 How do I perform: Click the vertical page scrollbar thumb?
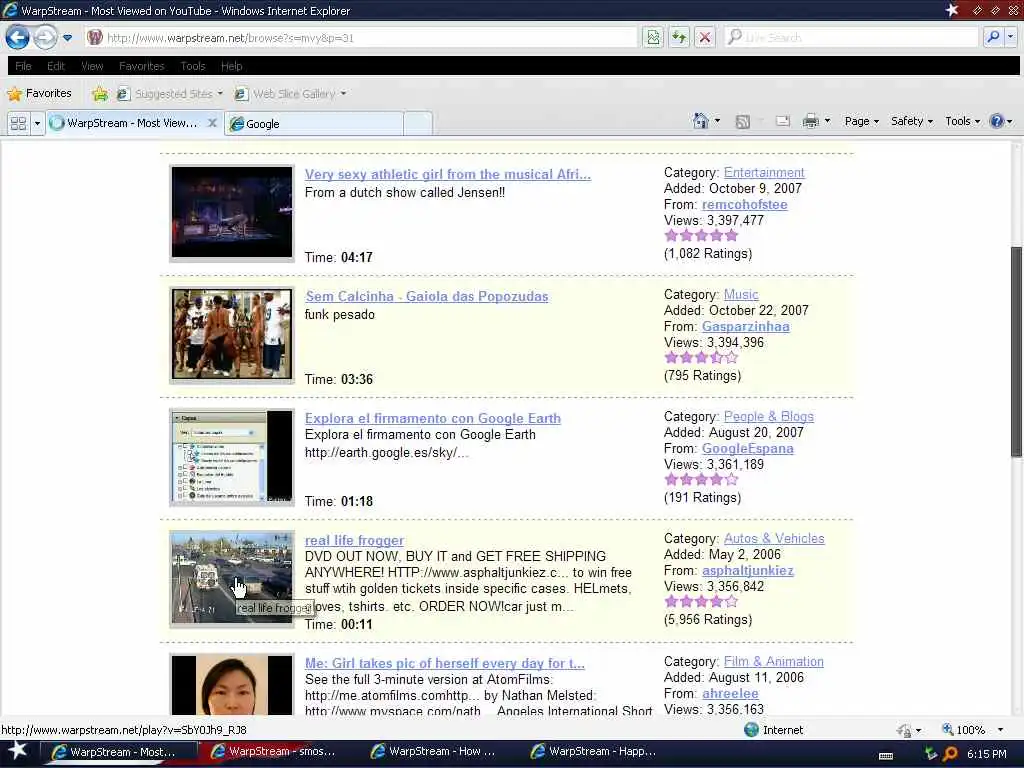(1016, 351)
